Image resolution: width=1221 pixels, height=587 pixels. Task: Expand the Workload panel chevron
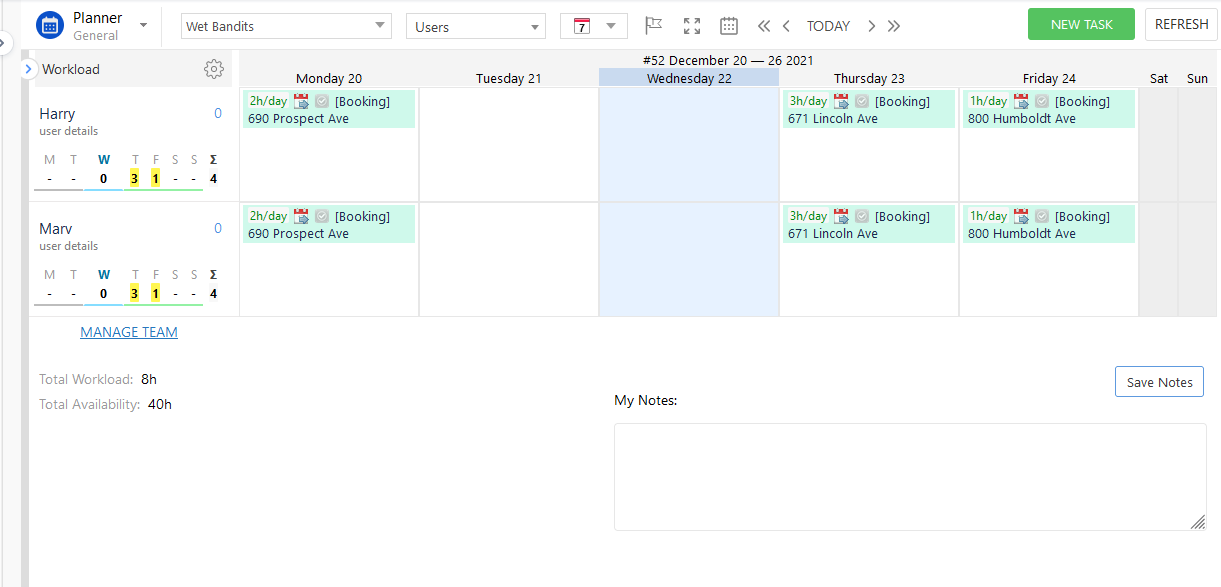point(29,69)
